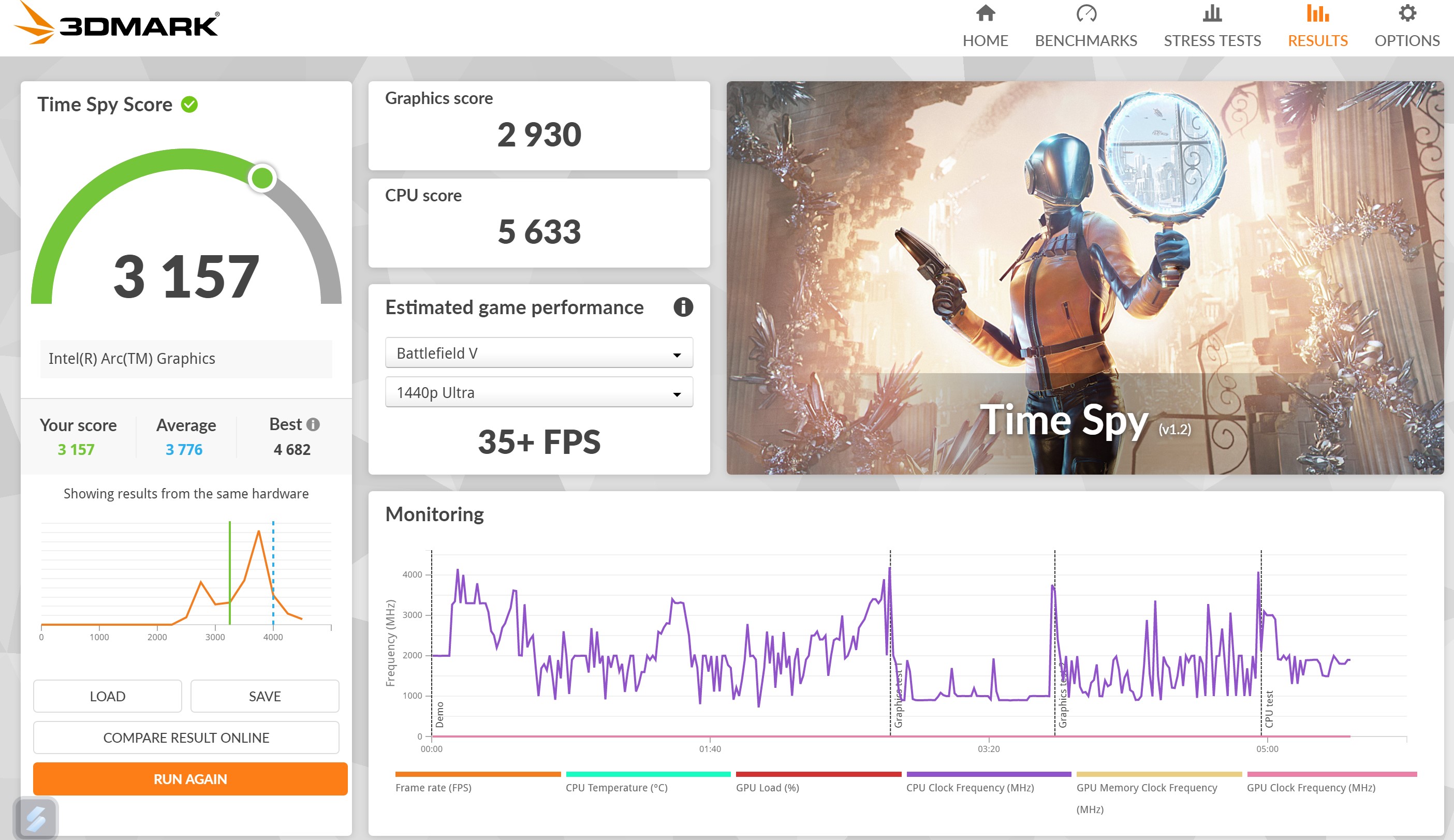Screen dimensions: 1454x840
Task: Click floating widget icon in bottom corner
Action: pyautogui.click(x=36, y=818)
